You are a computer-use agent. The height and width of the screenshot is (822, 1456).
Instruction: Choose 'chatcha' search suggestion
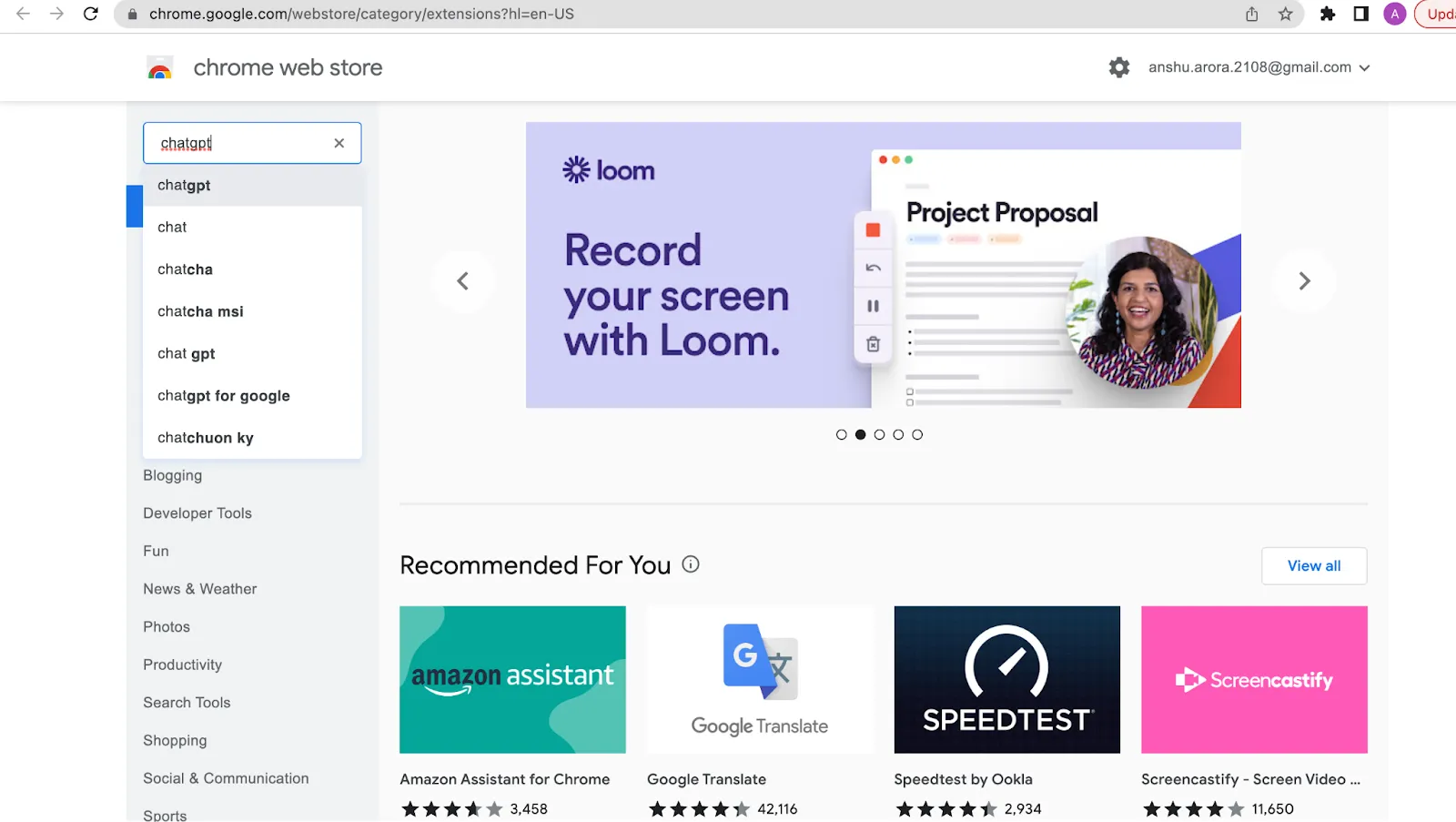tap(252, 269)
